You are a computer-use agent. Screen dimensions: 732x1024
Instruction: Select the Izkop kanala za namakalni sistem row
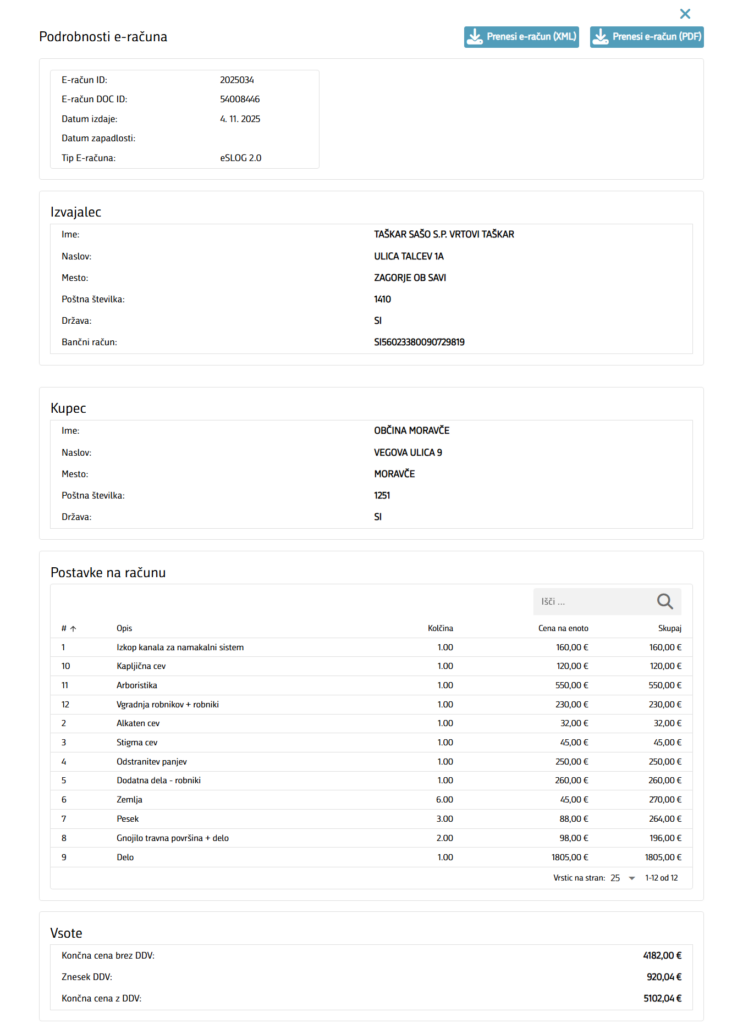[x=180, y=647]
